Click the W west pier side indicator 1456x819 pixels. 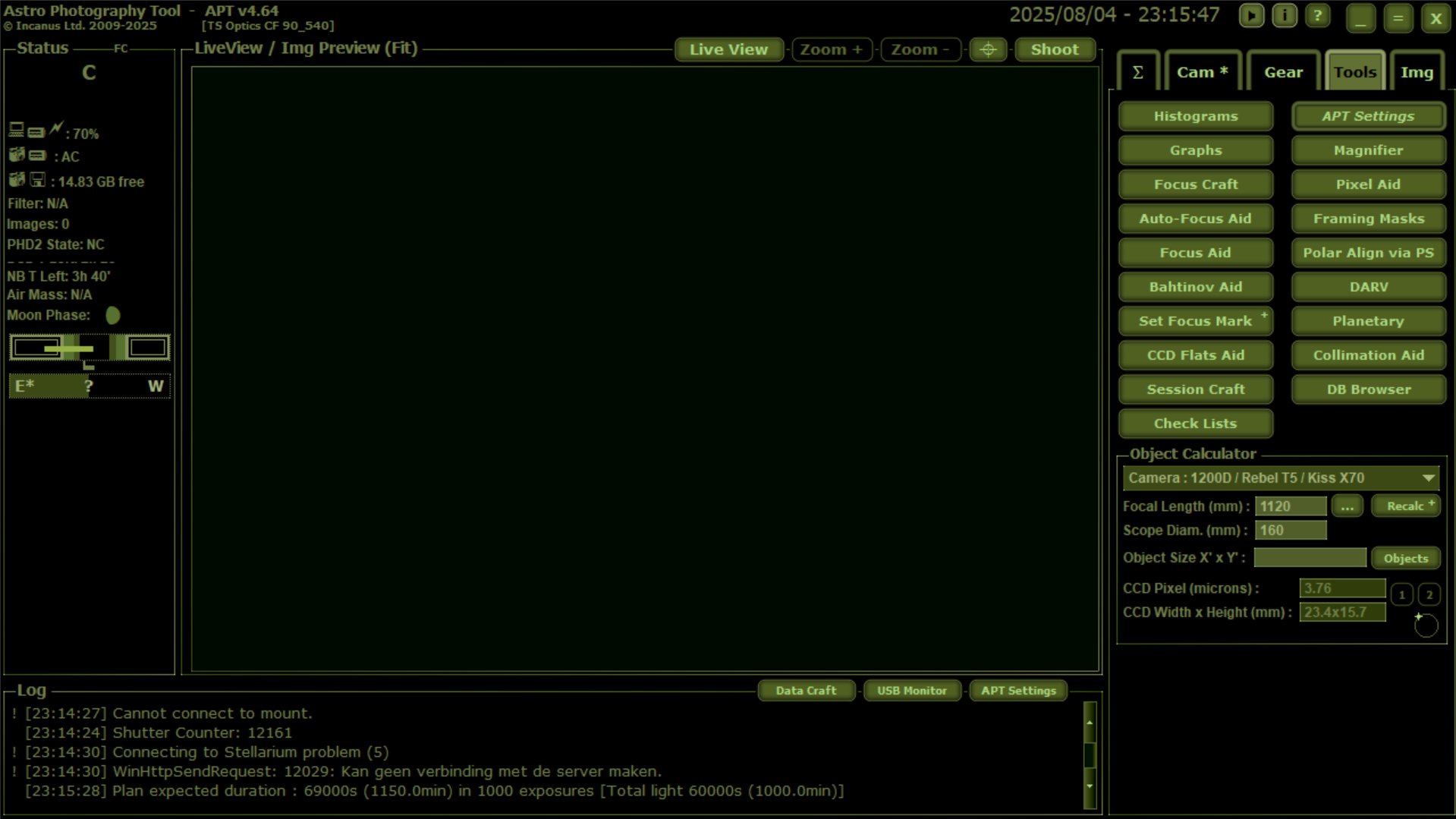pos(156,386)
